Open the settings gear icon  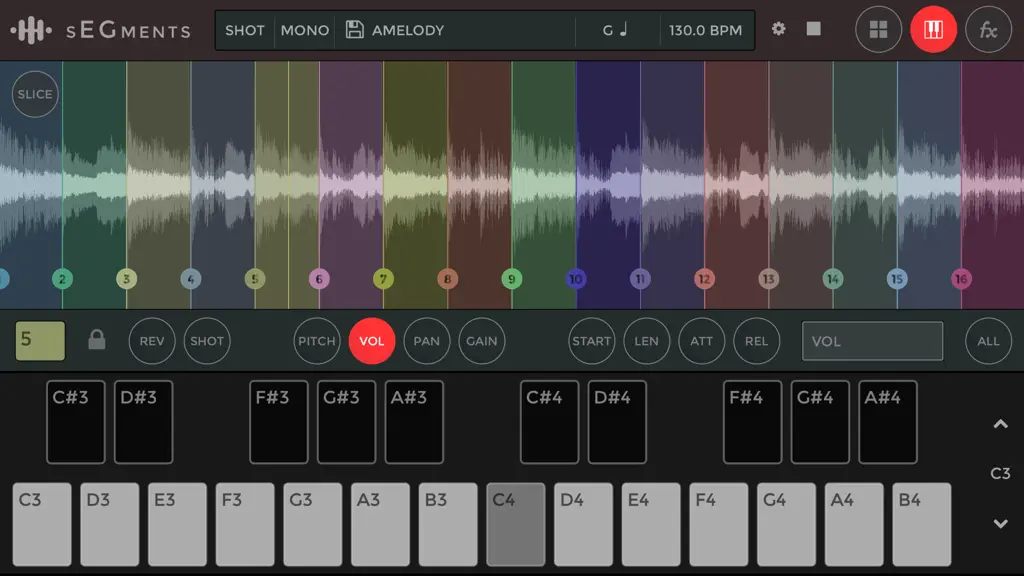coord(778,29)
